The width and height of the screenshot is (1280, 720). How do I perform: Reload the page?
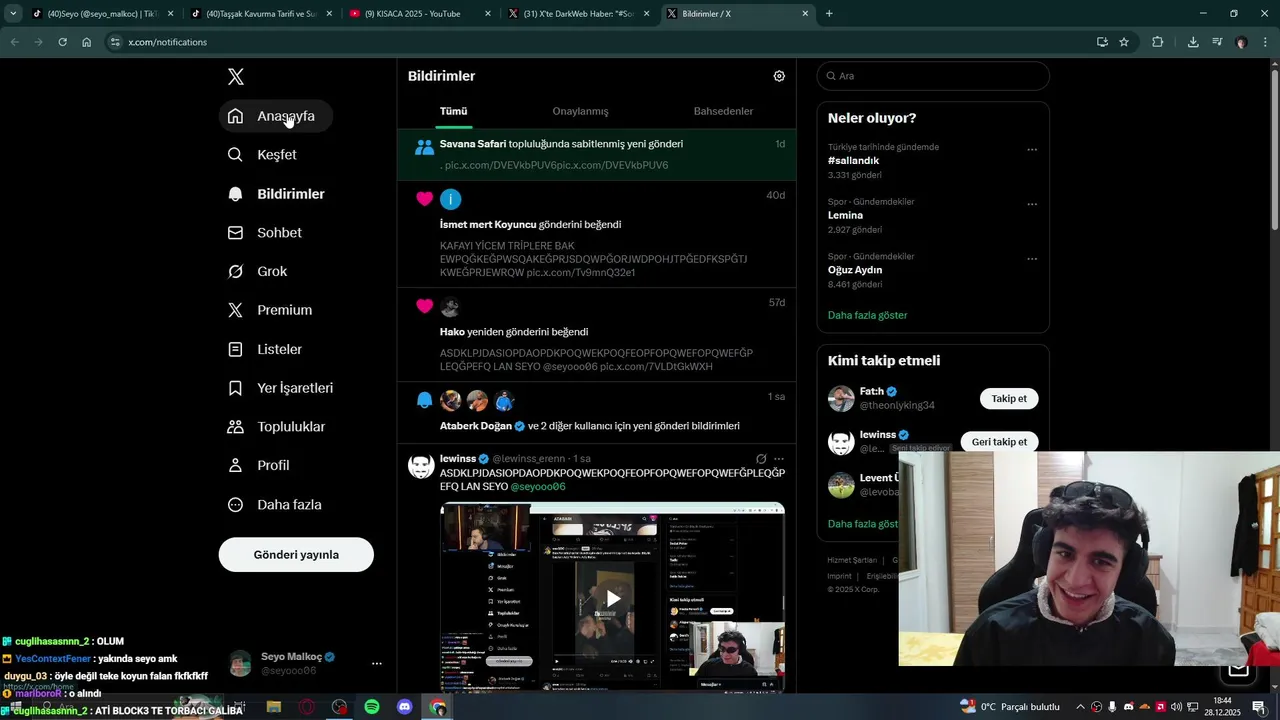(62, 42)
